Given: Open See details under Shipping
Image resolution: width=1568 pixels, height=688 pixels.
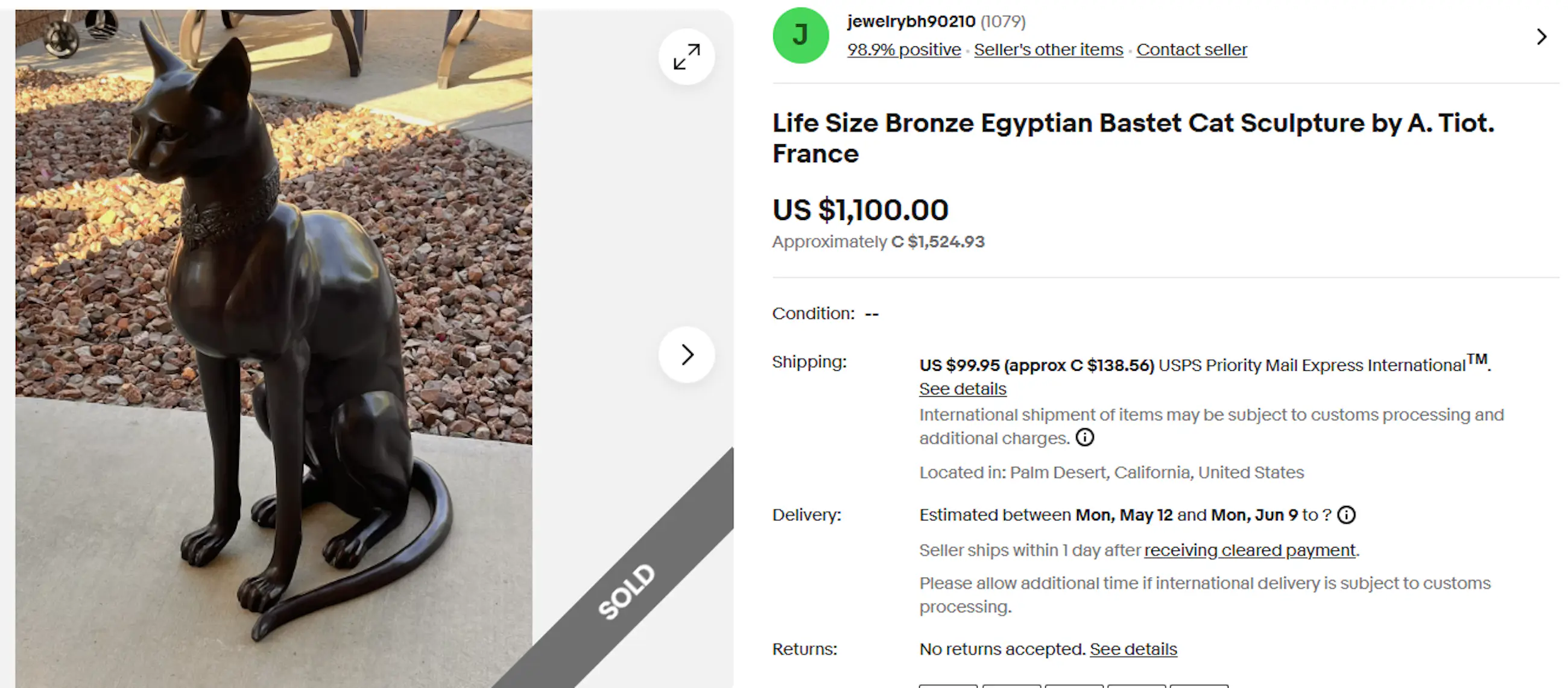Looking at the screenshot, I should coord(963,389).
